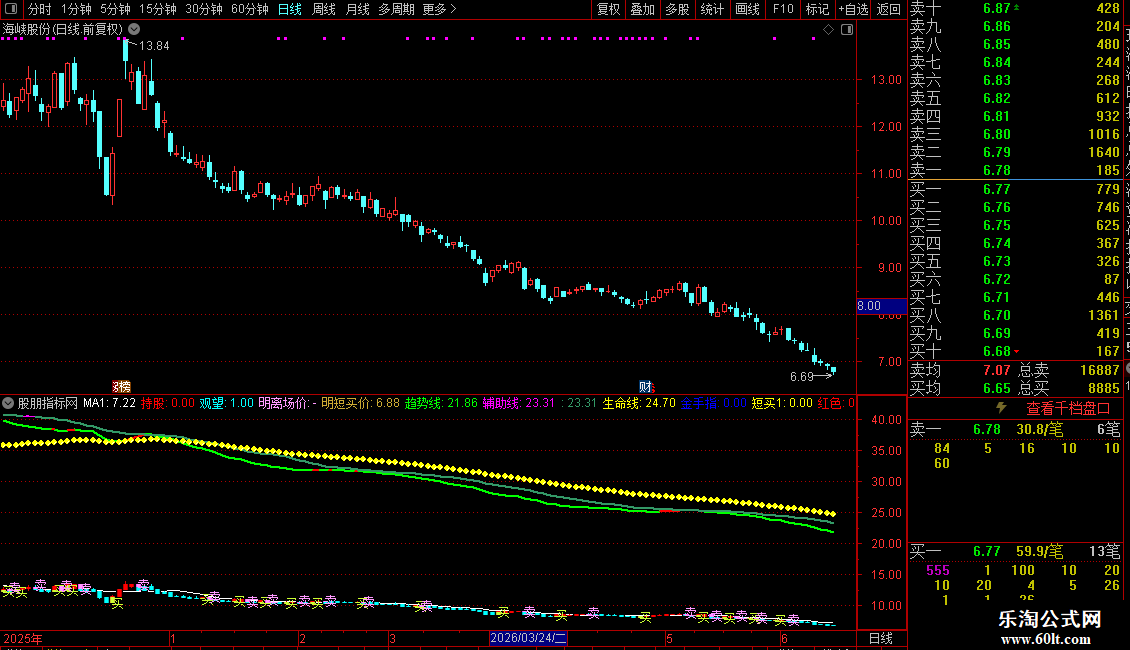Select the 5分钟 period tab
Screen dimensions: 1130x650
[x=115, y=9]
